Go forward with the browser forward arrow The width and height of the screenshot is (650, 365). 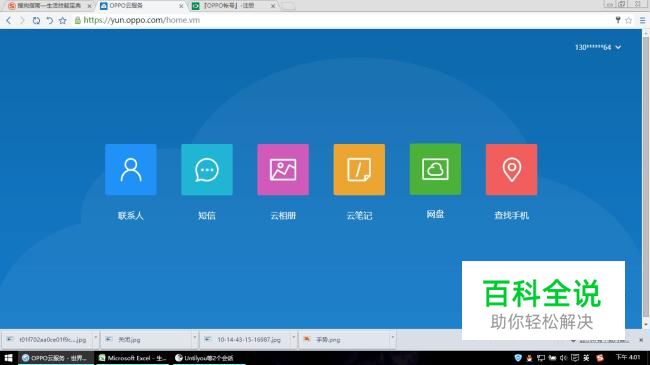pos(22,20)
